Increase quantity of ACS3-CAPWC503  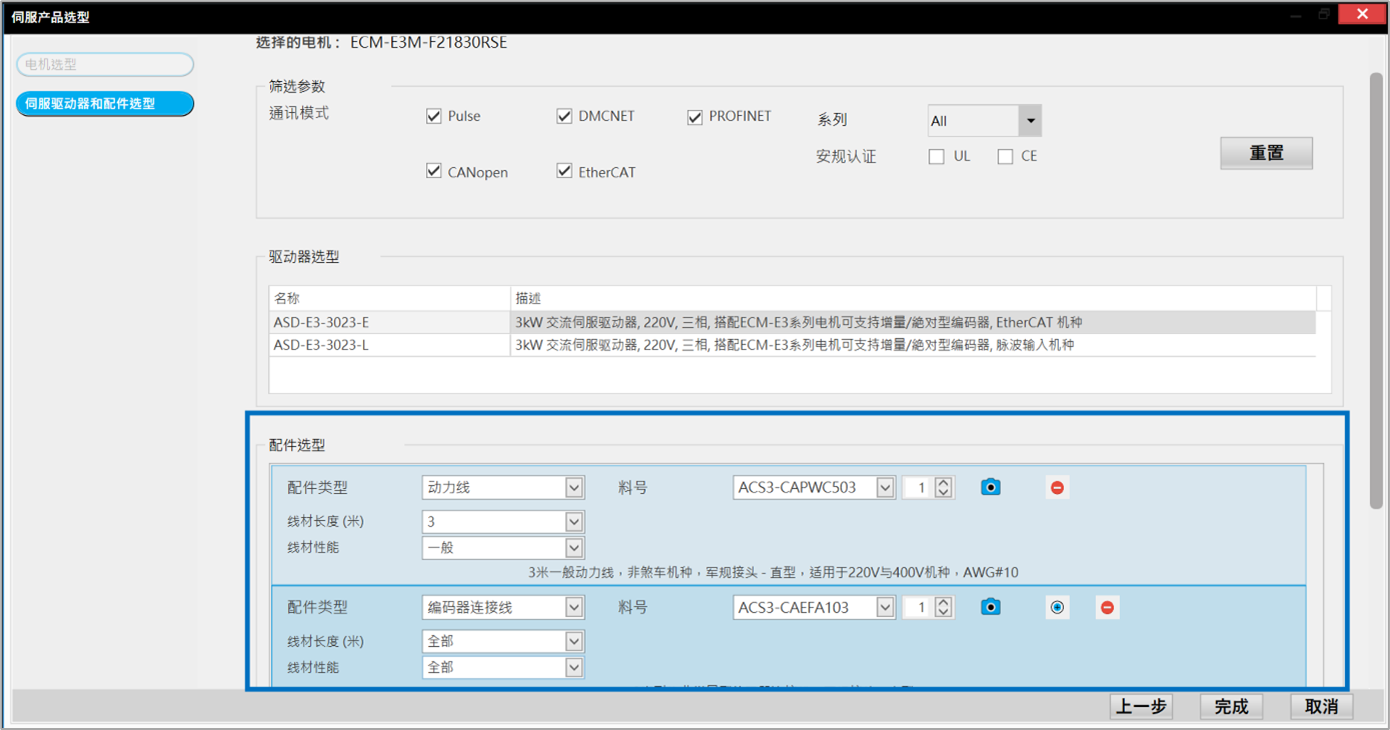tap(943, 482)
